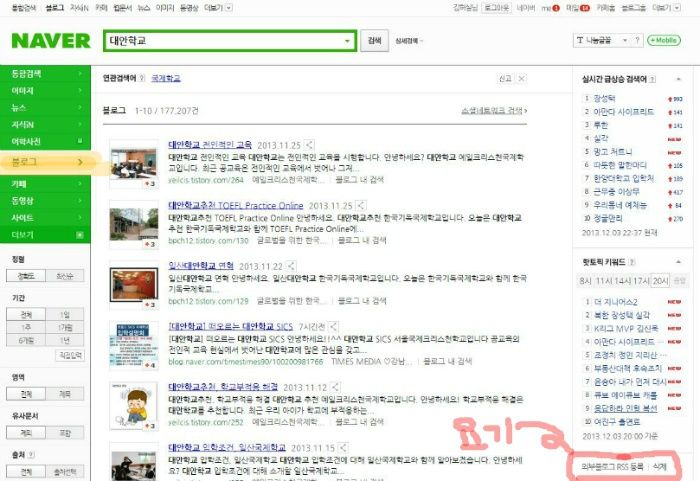The height and width of the screenshot is (481, 700).
Task: Open result 일산대안학교 연혁
Action: click(x=201, y=266)
